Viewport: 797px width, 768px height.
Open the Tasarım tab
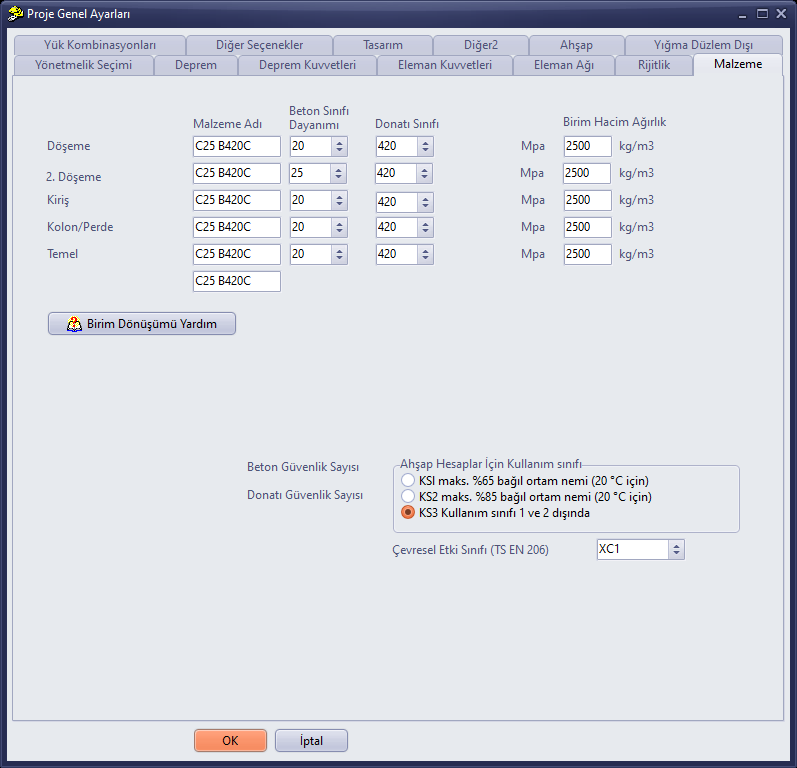click(x=383, y=45)
